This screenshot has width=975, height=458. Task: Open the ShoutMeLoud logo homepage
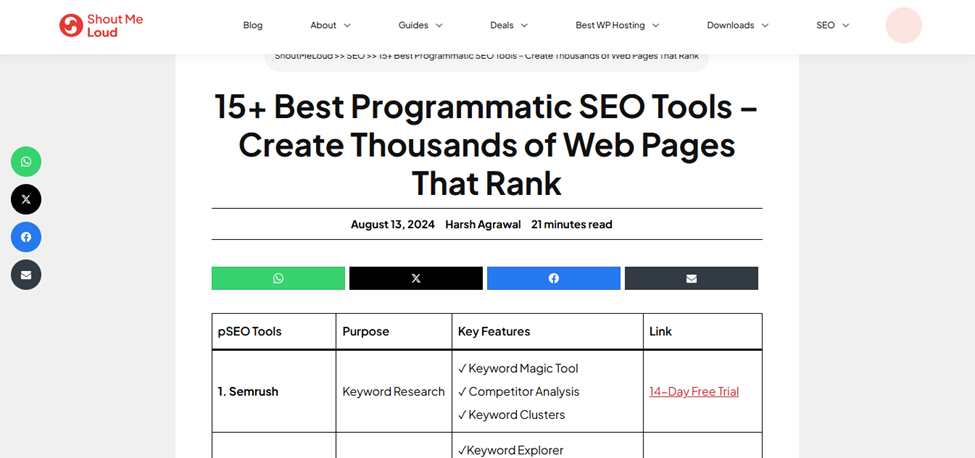pos(101,25)
